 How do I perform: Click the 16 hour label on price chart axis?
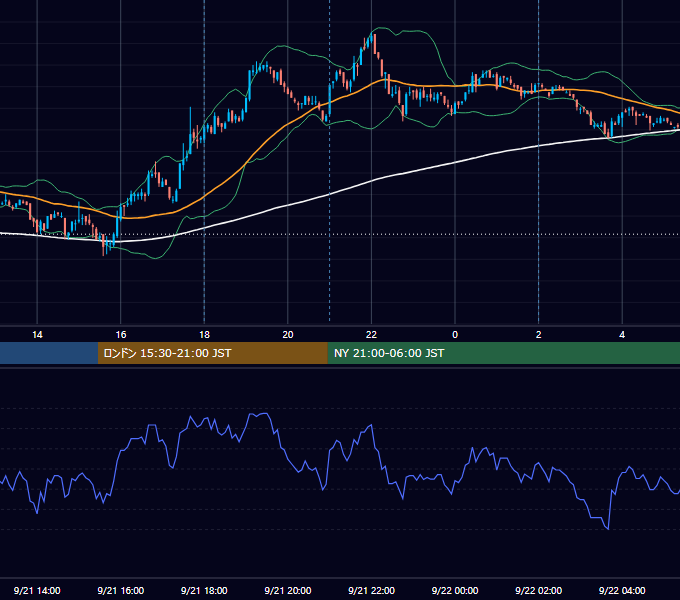121,335
